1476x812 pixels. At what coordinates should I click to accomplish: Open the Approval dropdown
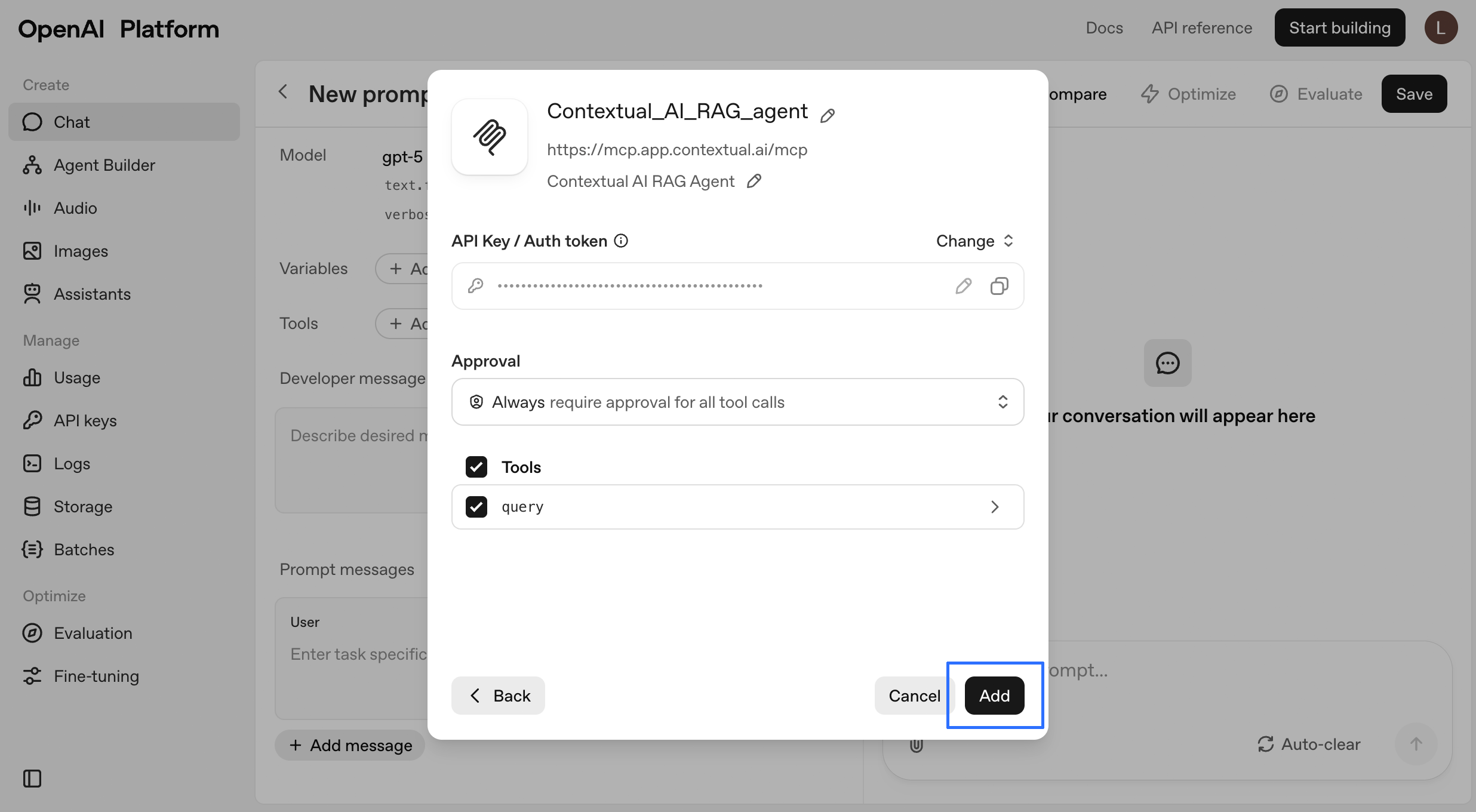tap(737, 402)
